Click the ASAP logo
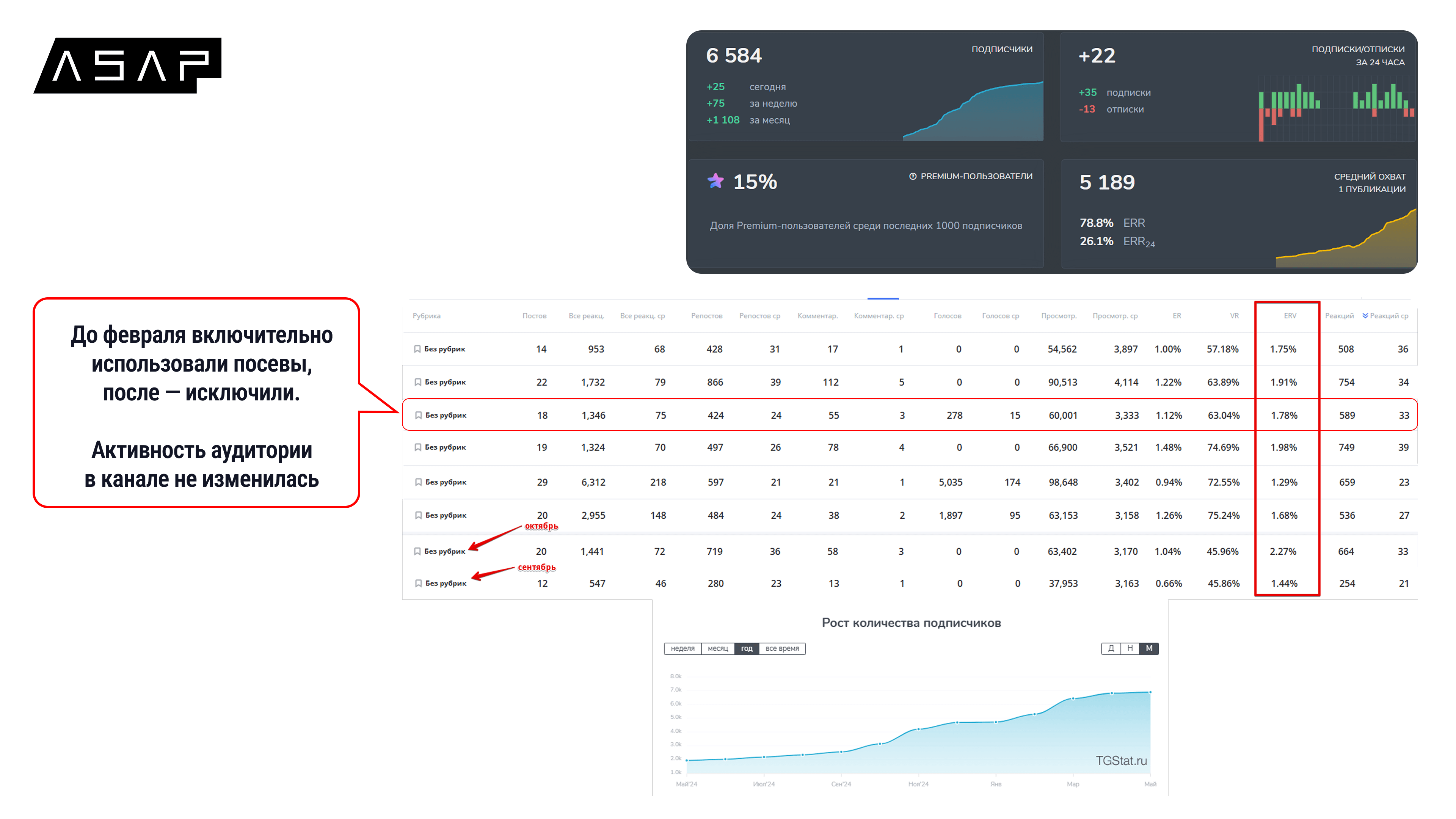This screenshot has width=1456, height=819. 128,66
